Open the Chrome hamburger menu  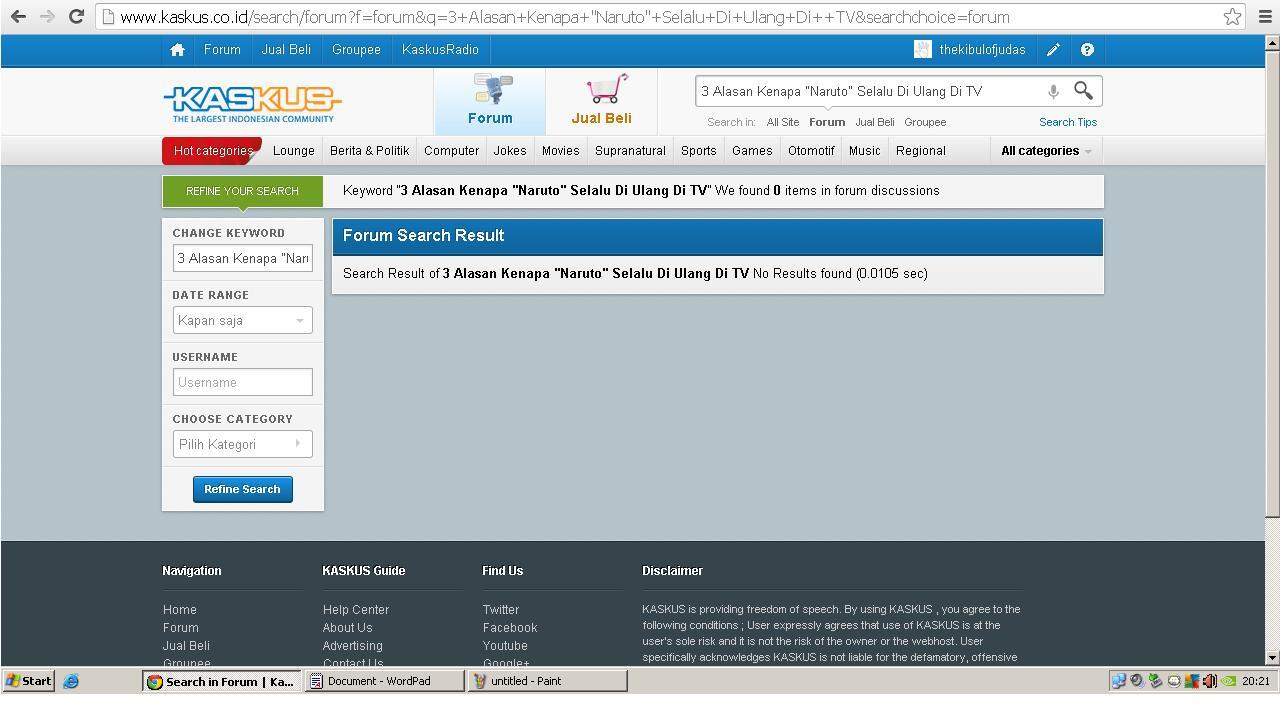pos(1264,16)
